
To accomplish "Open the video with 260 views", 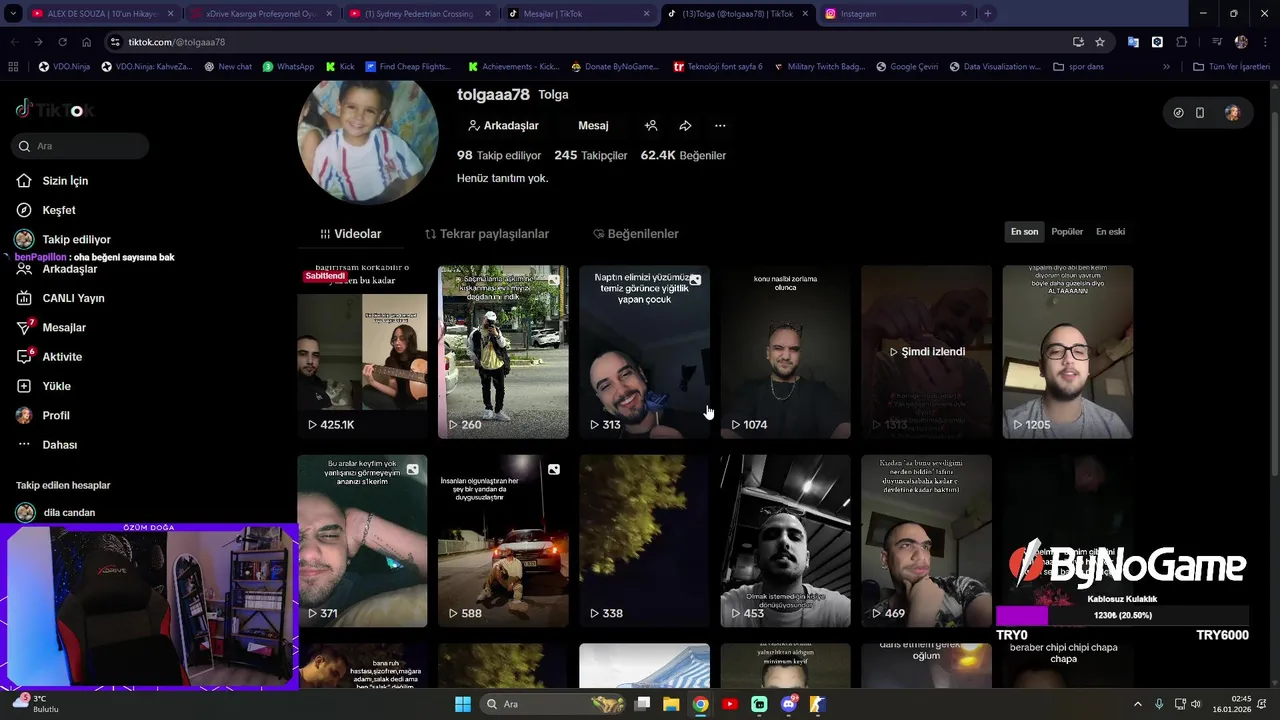I will point(503,352).
